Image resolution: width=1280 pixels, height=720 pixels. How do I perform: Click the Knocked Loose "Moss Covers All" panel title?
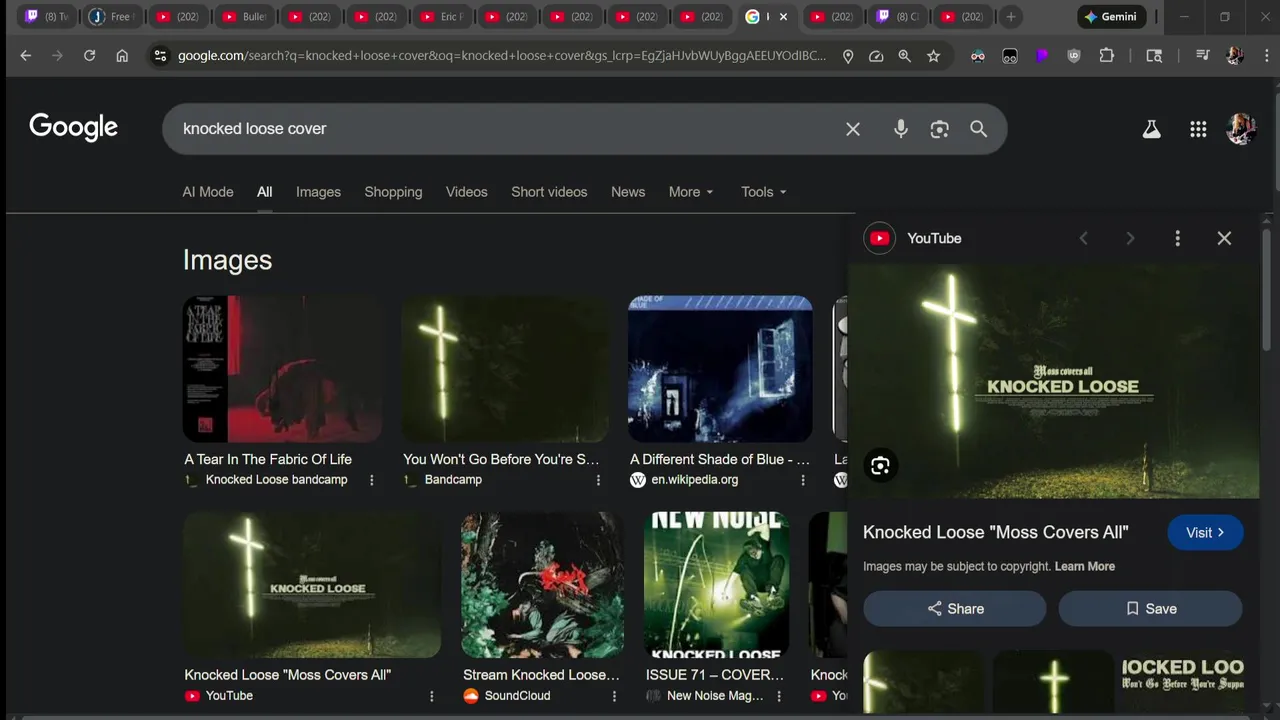click(996, 533)
